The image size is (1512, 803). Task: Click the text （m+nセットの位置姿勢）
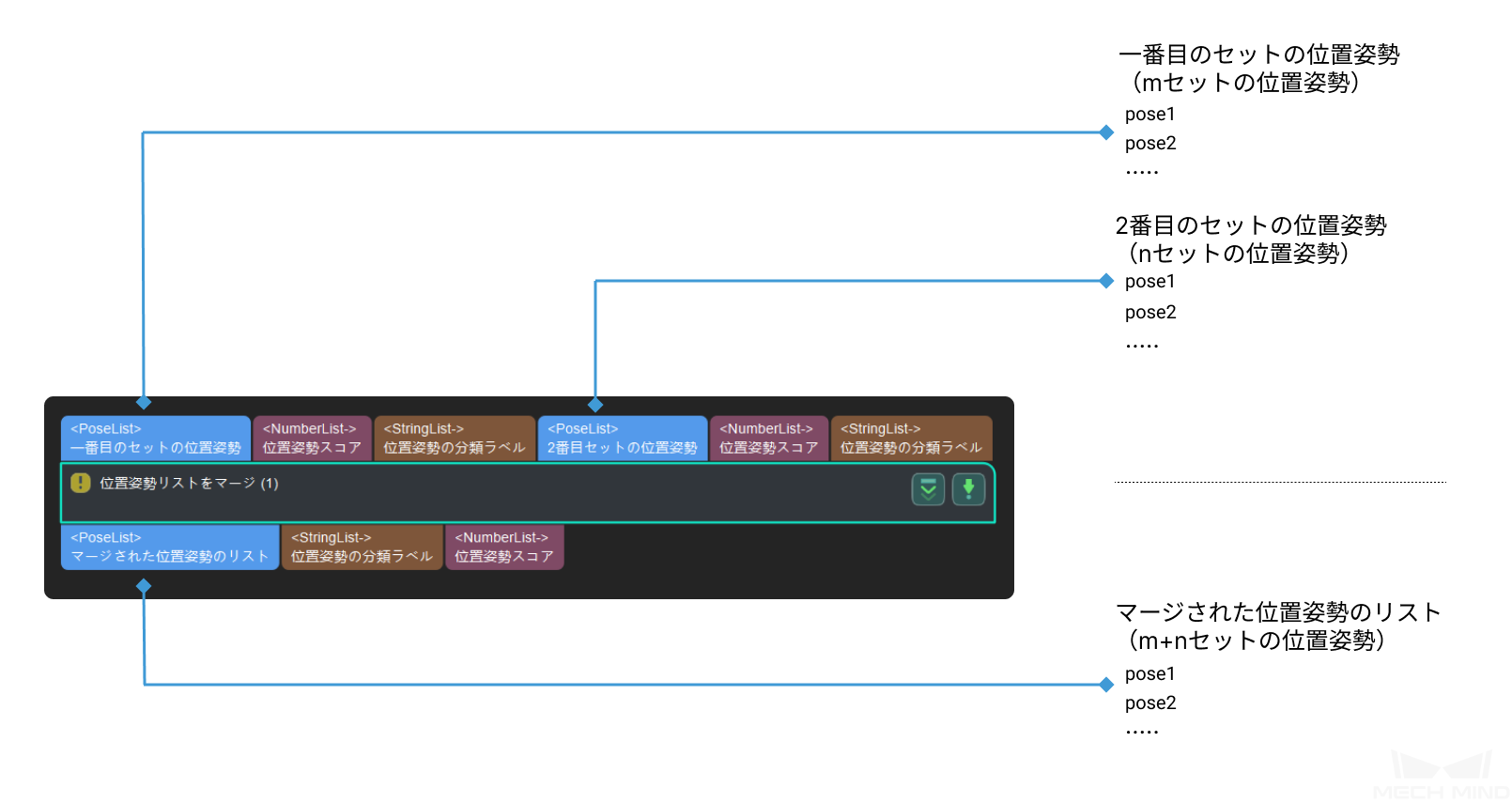1255,641
